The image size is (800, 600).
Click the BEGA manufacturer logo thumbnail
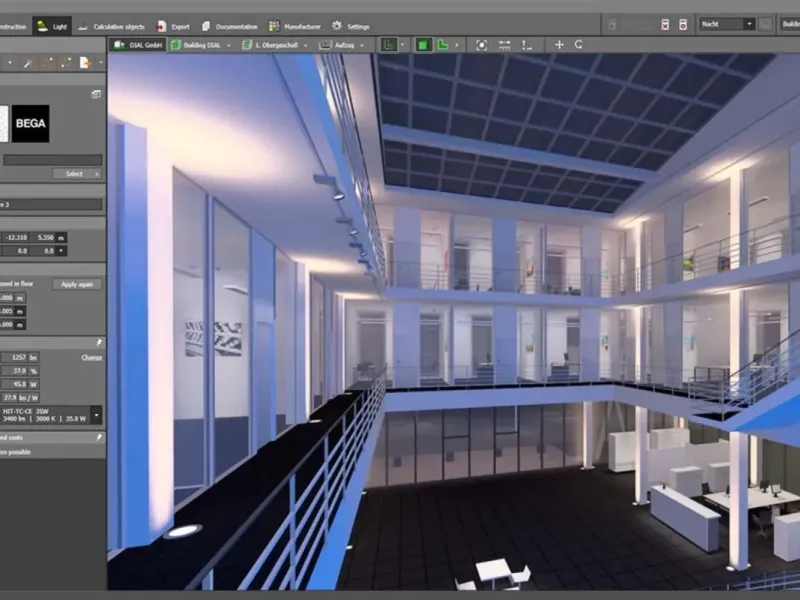[31, 123]
